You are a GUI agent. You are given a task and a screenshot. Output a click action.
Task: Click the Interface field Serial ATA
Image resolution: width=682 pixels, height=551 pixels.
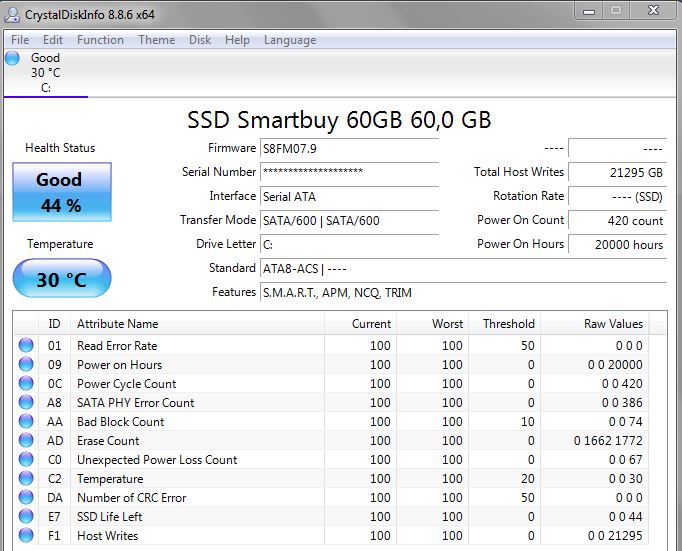pos(349,197)
